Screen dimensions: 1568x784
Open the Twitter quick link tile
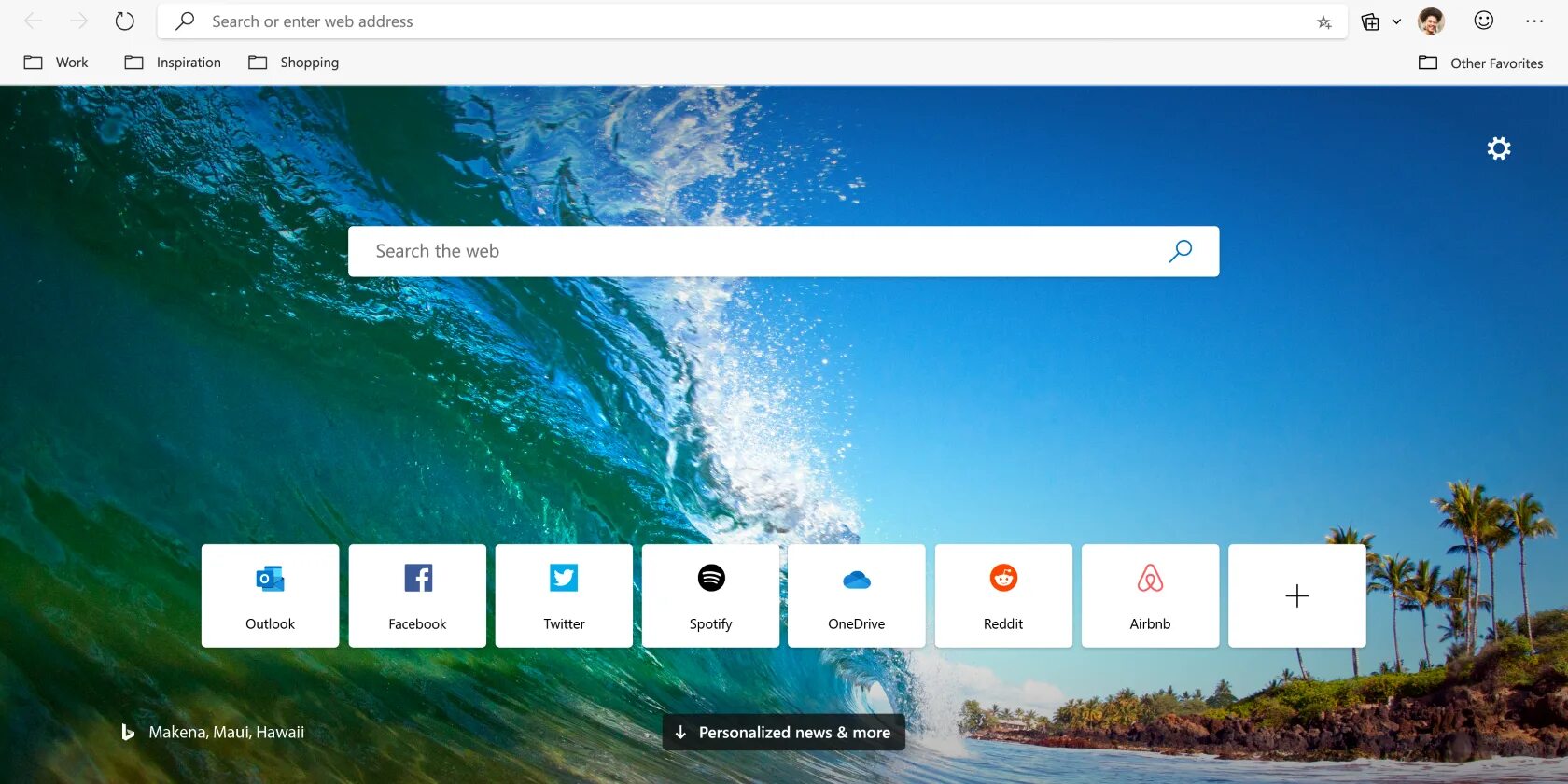(x=564, y=595)
